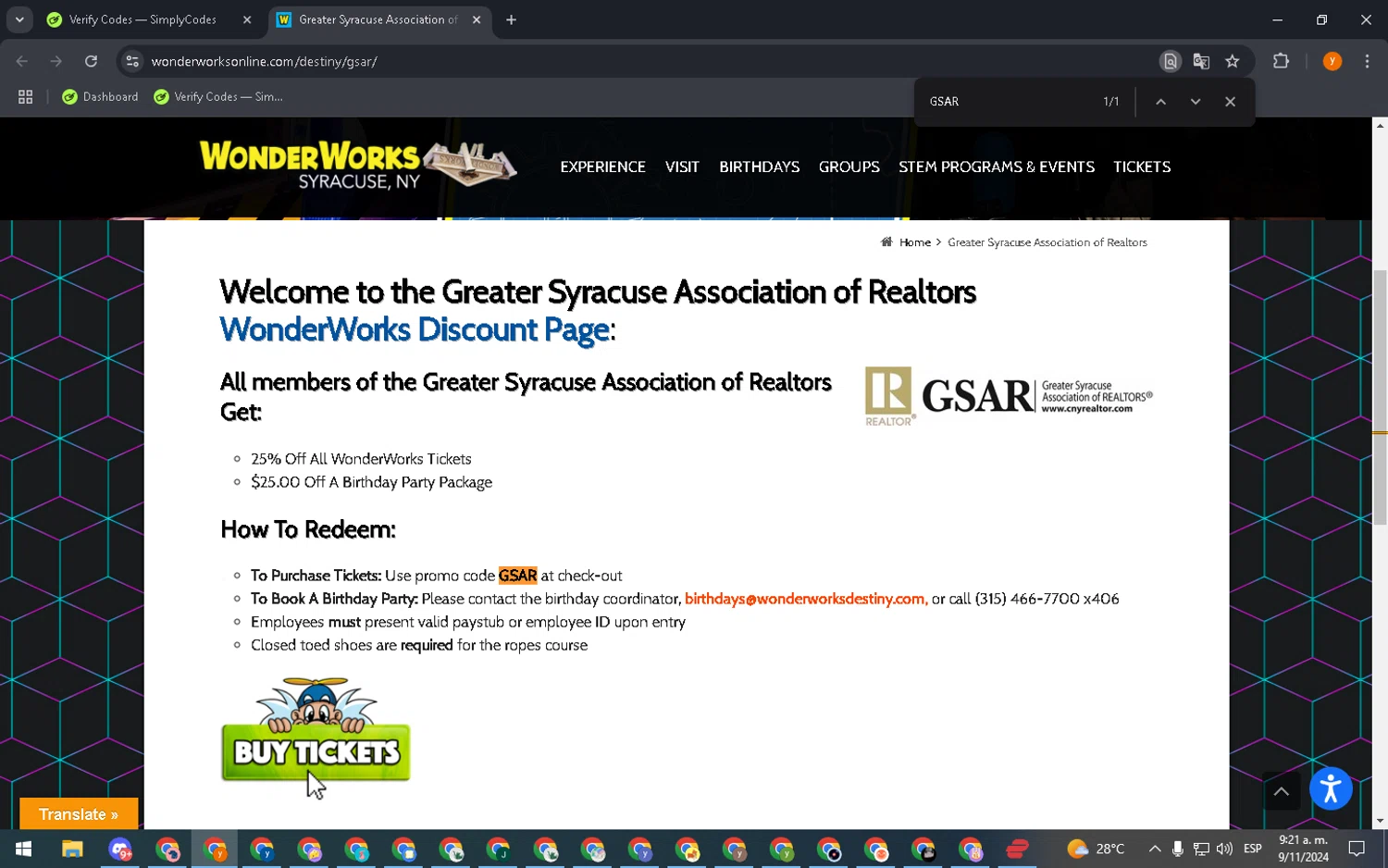Click the WonderWorks Syracuse logo

[x=357, y=165]
